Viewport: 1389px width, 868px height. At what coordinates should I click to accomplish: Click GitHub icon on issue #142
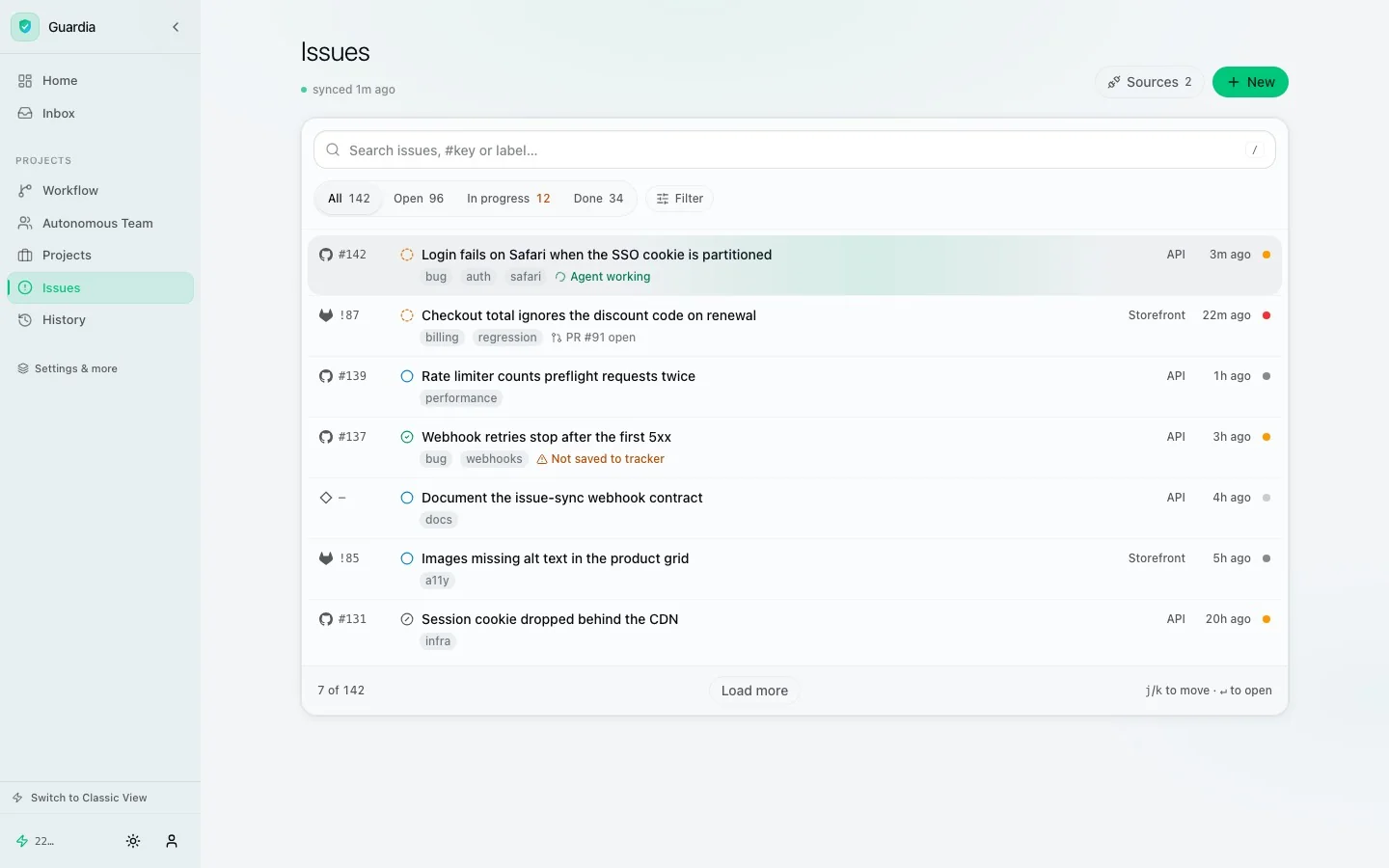point(326,255)
